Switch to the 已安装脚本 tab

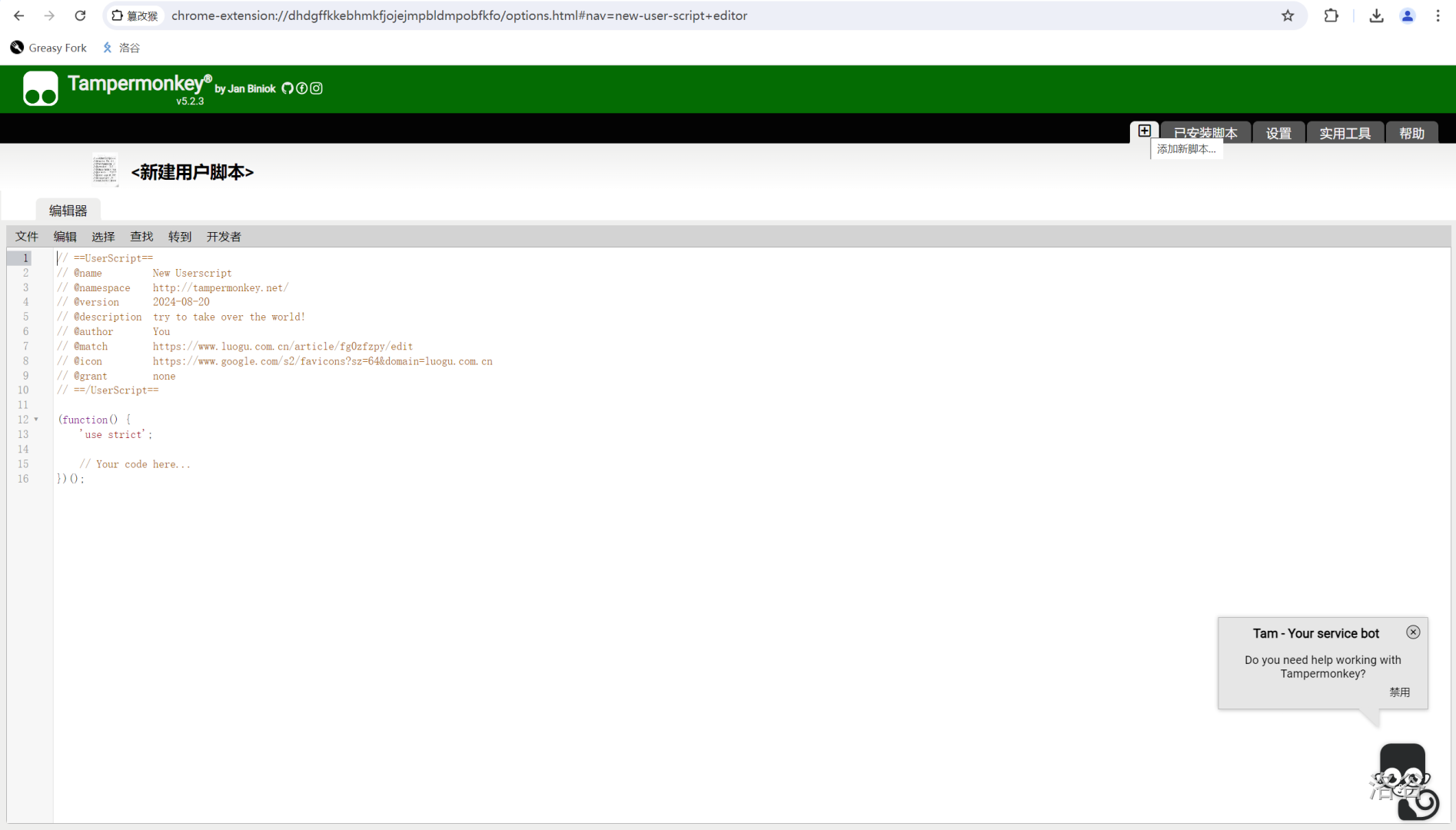pos(1205,133)
